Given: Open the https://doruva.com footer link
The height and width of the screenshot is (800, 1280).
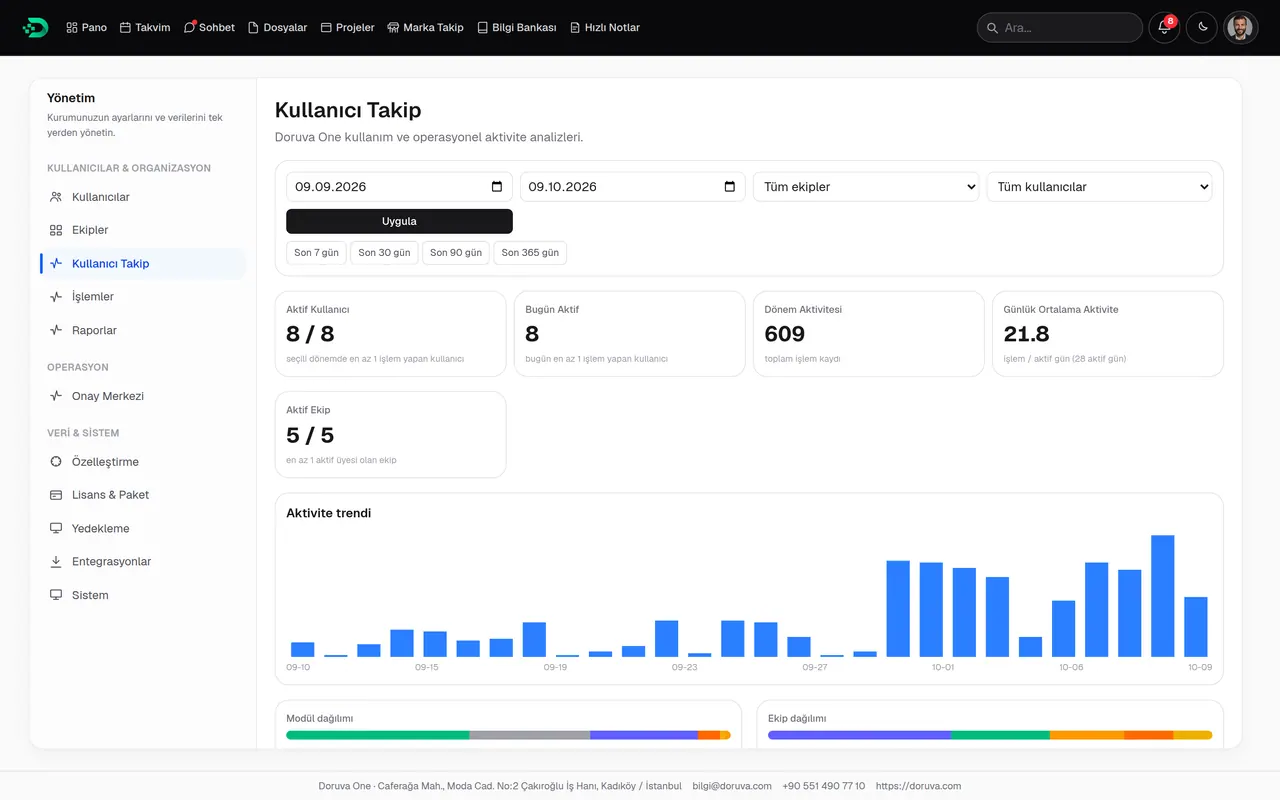Looking at the screenshot, I should click(918, 786).
